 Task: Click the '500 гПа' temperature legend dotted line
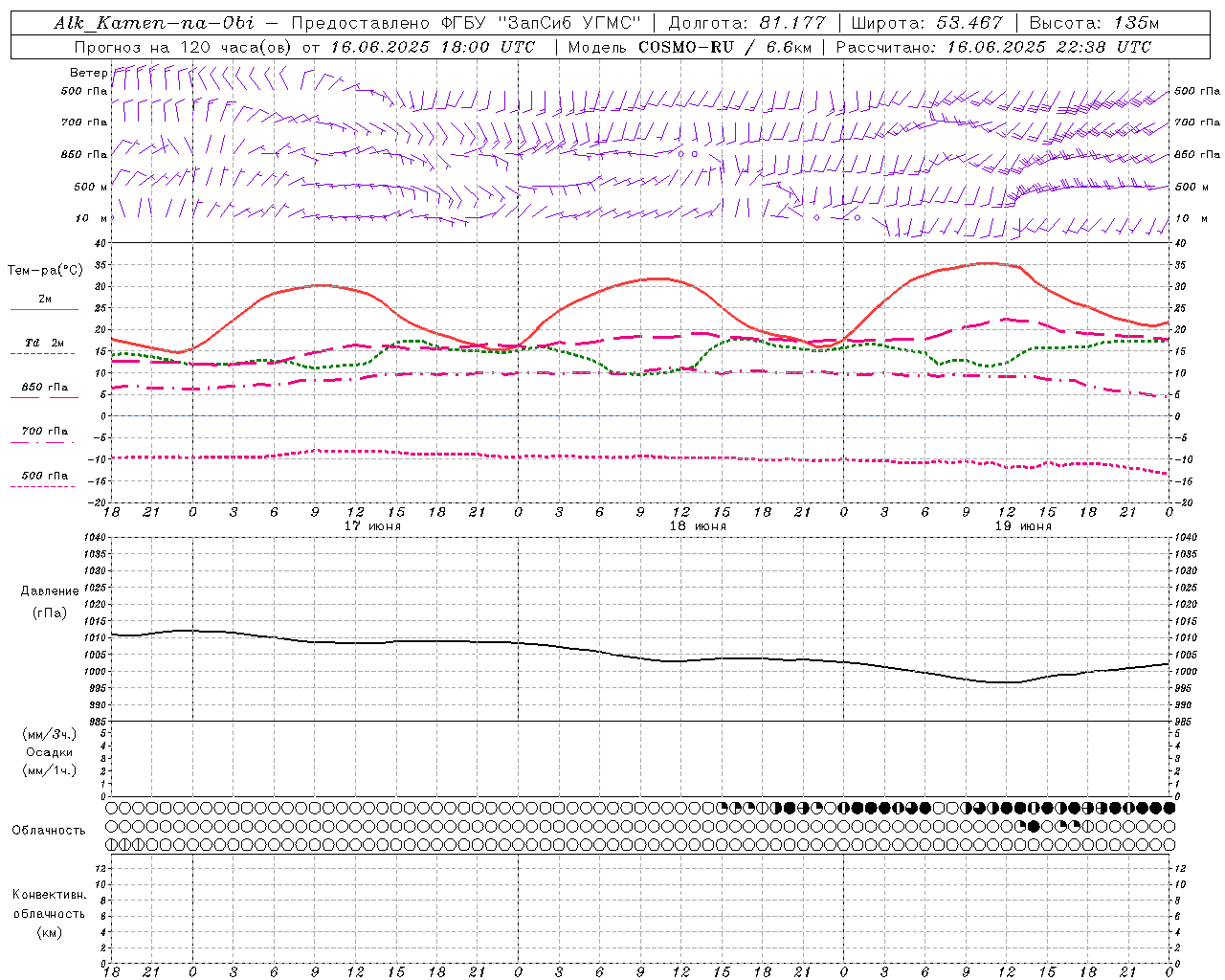42,486
